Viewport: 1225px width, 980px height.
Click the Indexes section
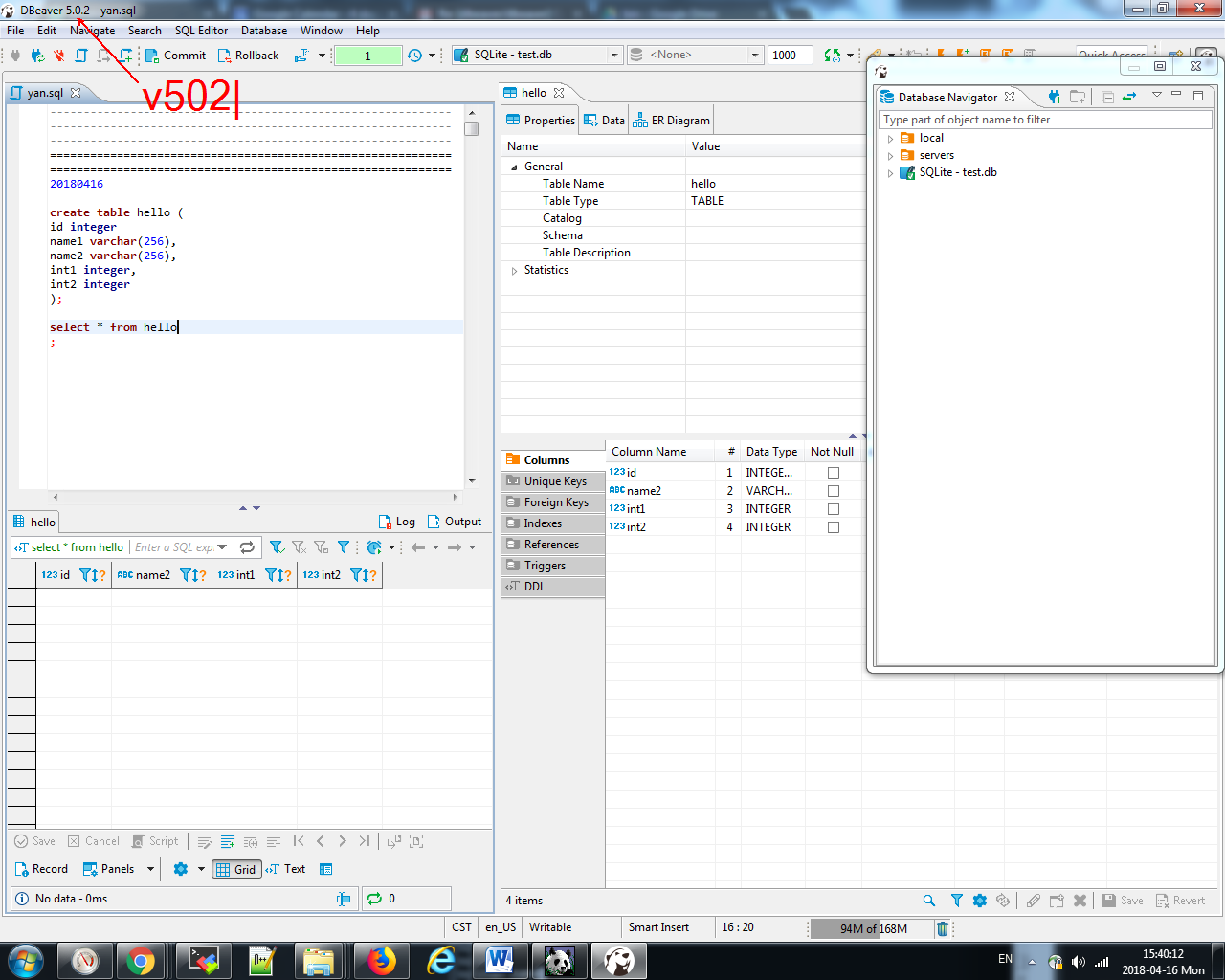coord(553,523)
